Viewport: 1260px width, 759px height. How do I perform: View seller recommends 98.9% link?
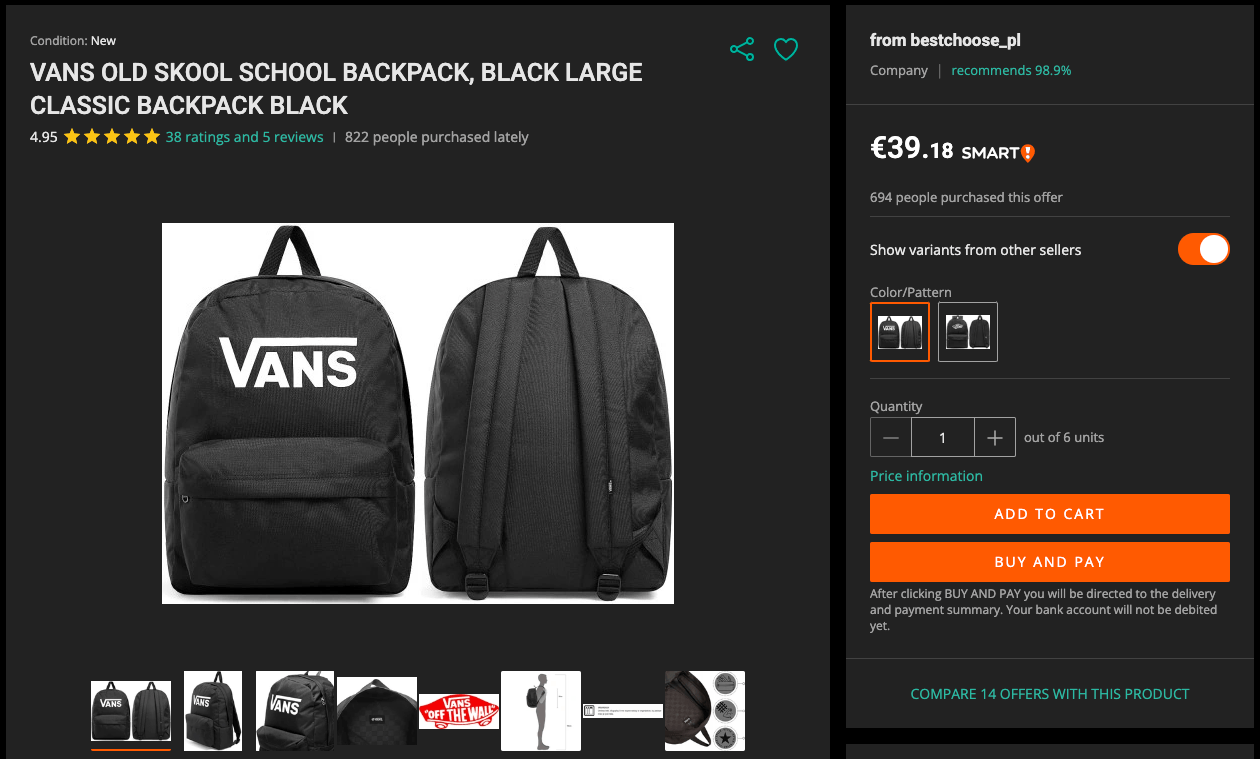[1011, 70]
